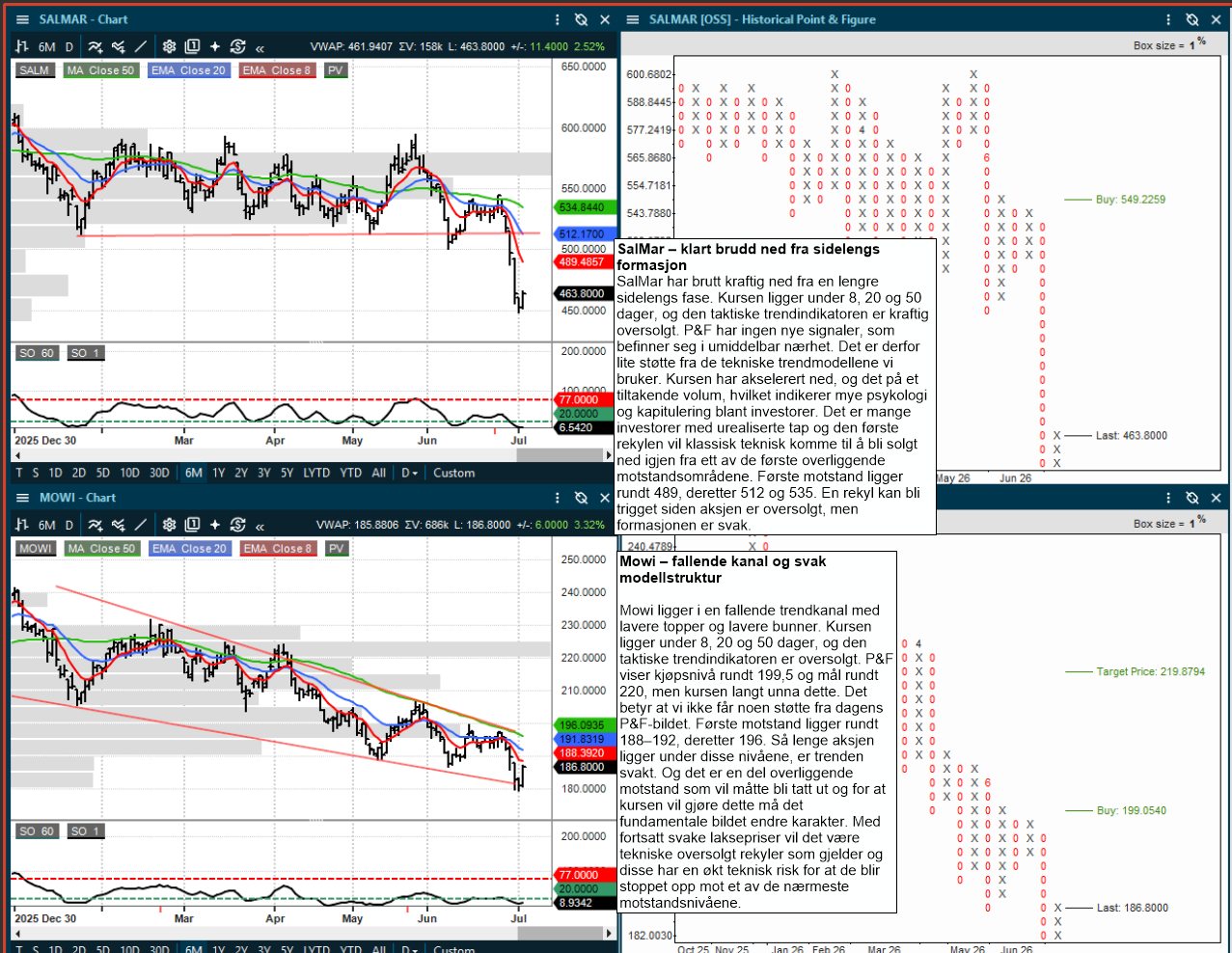Image resolution: width=1232 pixels, height=953 pixels.
Task: Open chart settings gear in MOWI toolbar
Action: tap(170, 525)
